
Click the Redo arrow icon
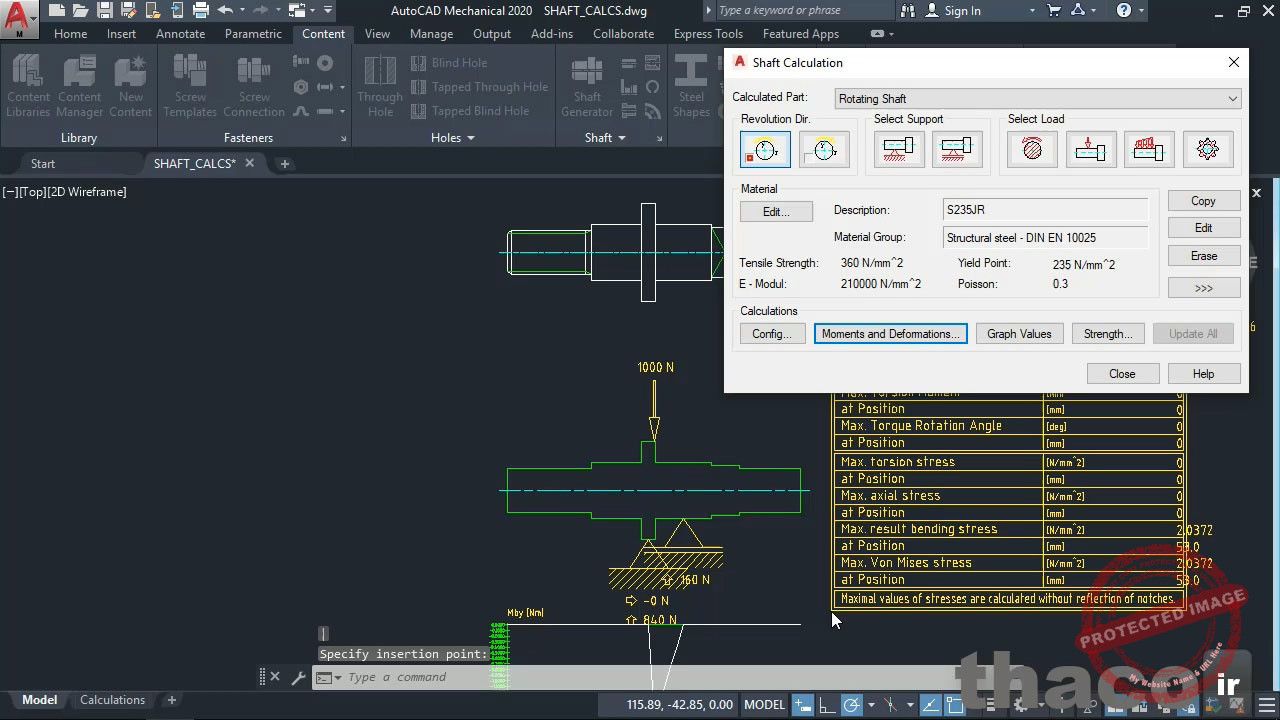261,11
